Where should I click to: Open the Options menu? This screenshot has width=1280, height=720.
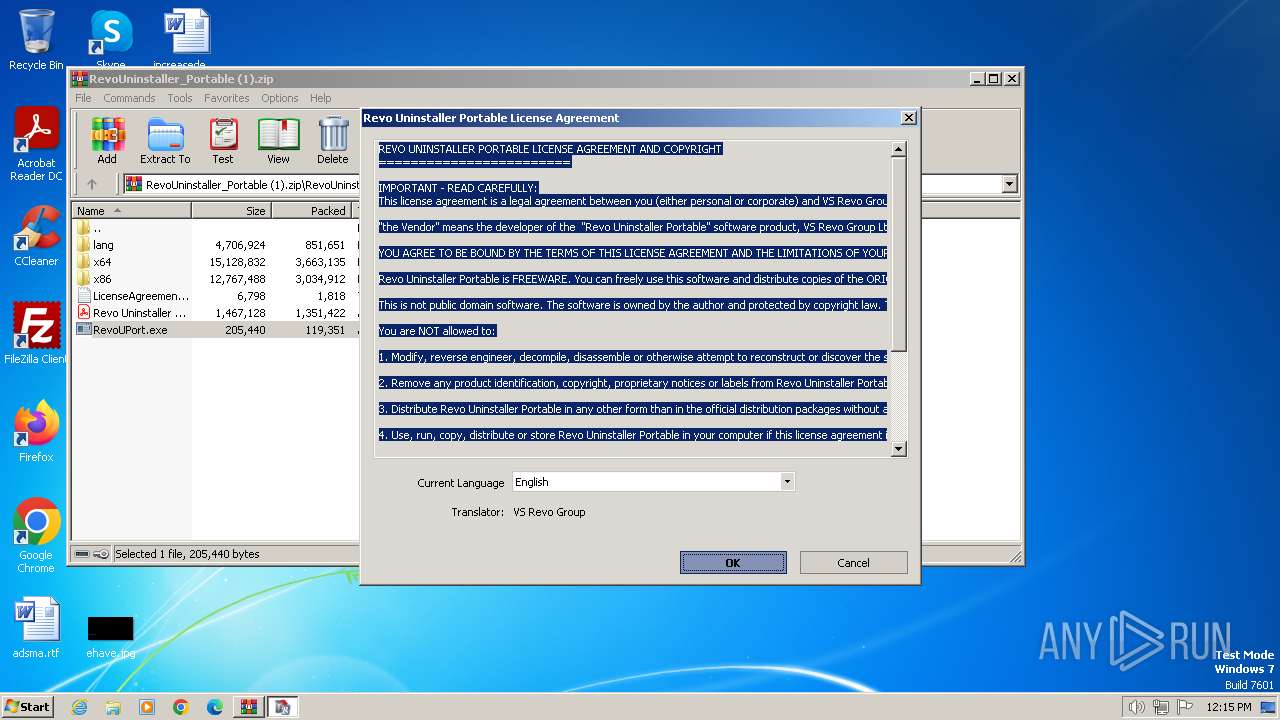[x=280, y=98]
